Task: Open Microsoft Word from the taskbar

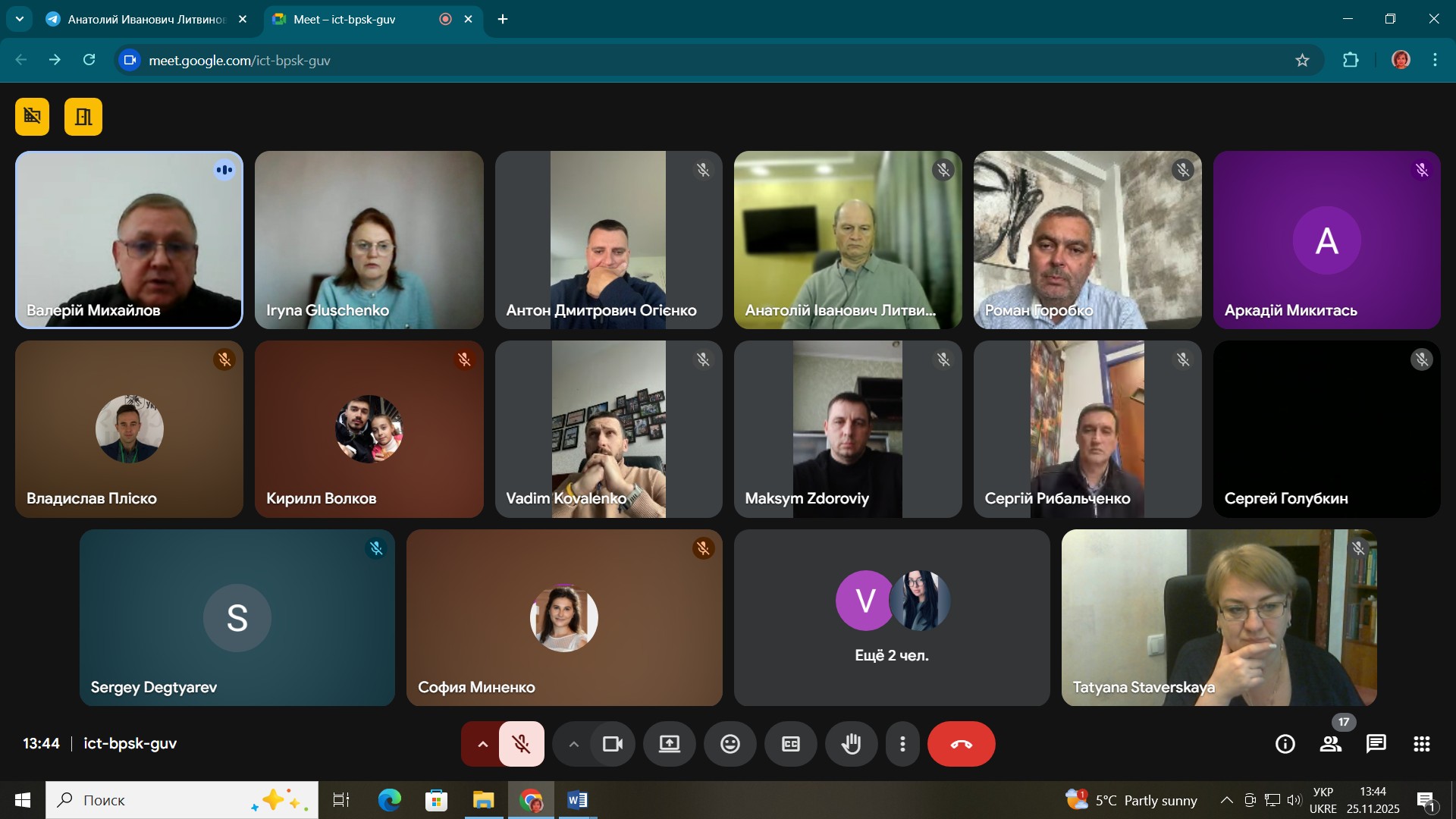Action: 577,800
